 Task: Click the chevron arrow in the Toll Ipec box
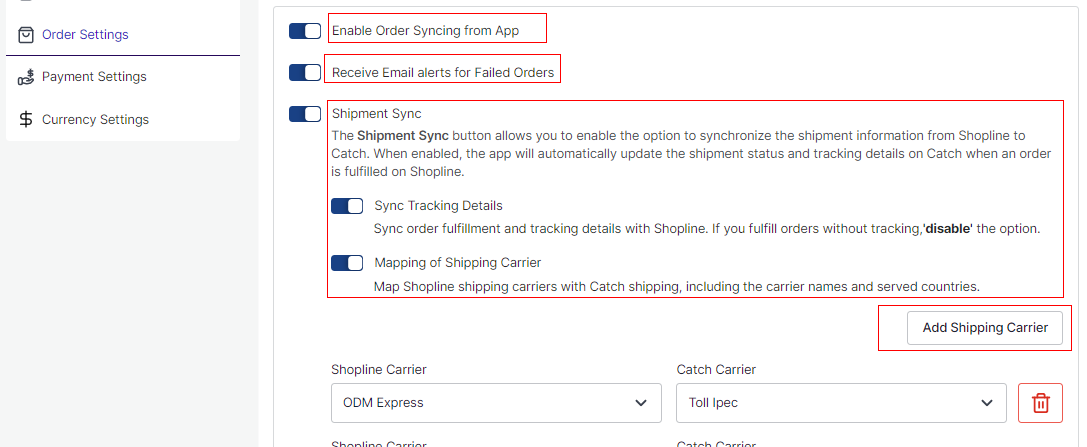tap(986, 403)
